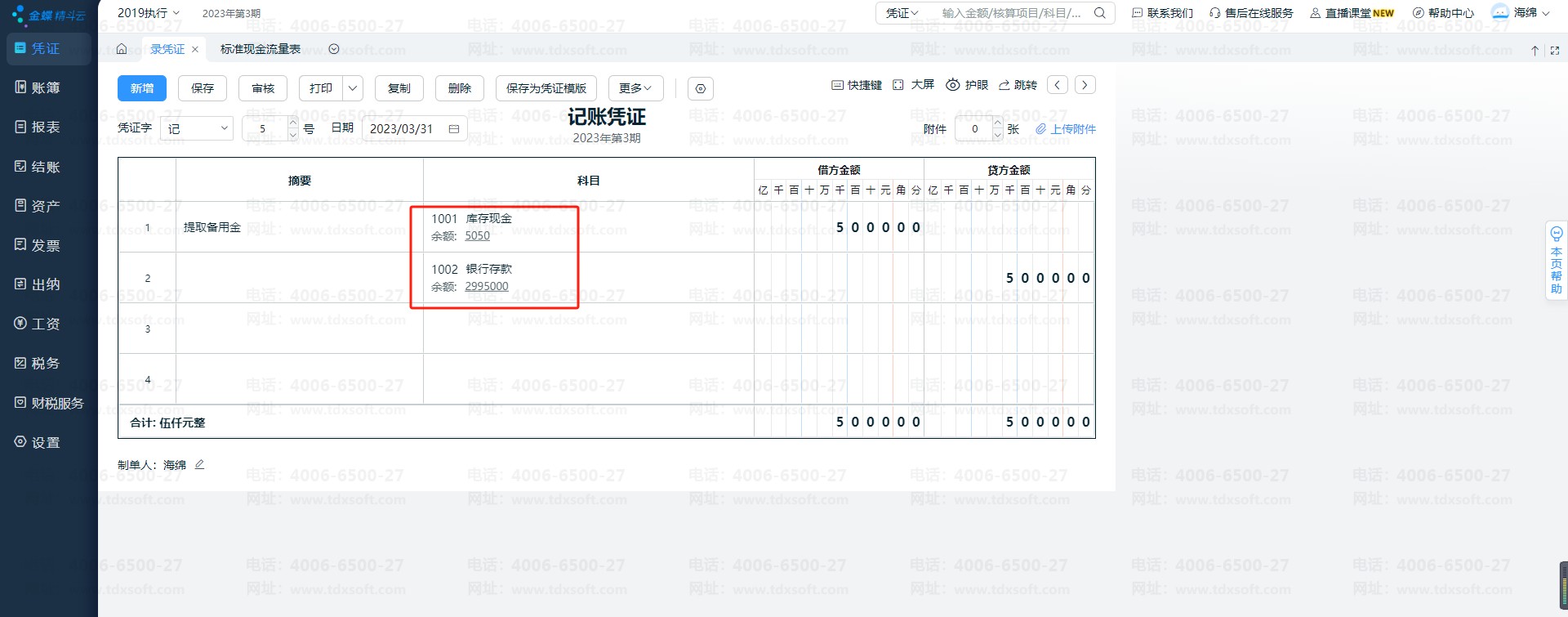The height and width of the screenshot is (617, 1568).
Task: Click the search magnifier icon
Action: click(x=1100, y=13)
